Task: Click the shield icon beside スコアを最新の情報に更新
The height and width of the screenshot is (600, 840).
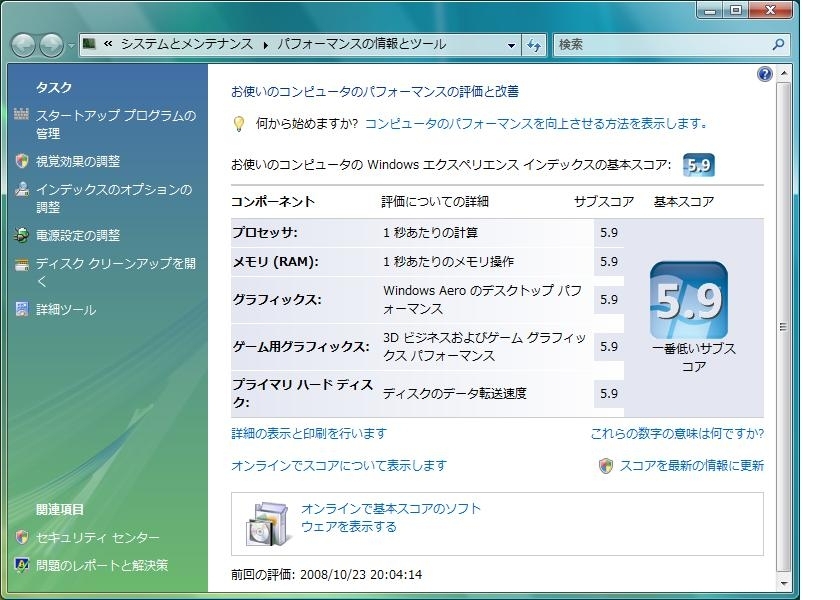Action: pyautogui.click(x=606, y=466)
